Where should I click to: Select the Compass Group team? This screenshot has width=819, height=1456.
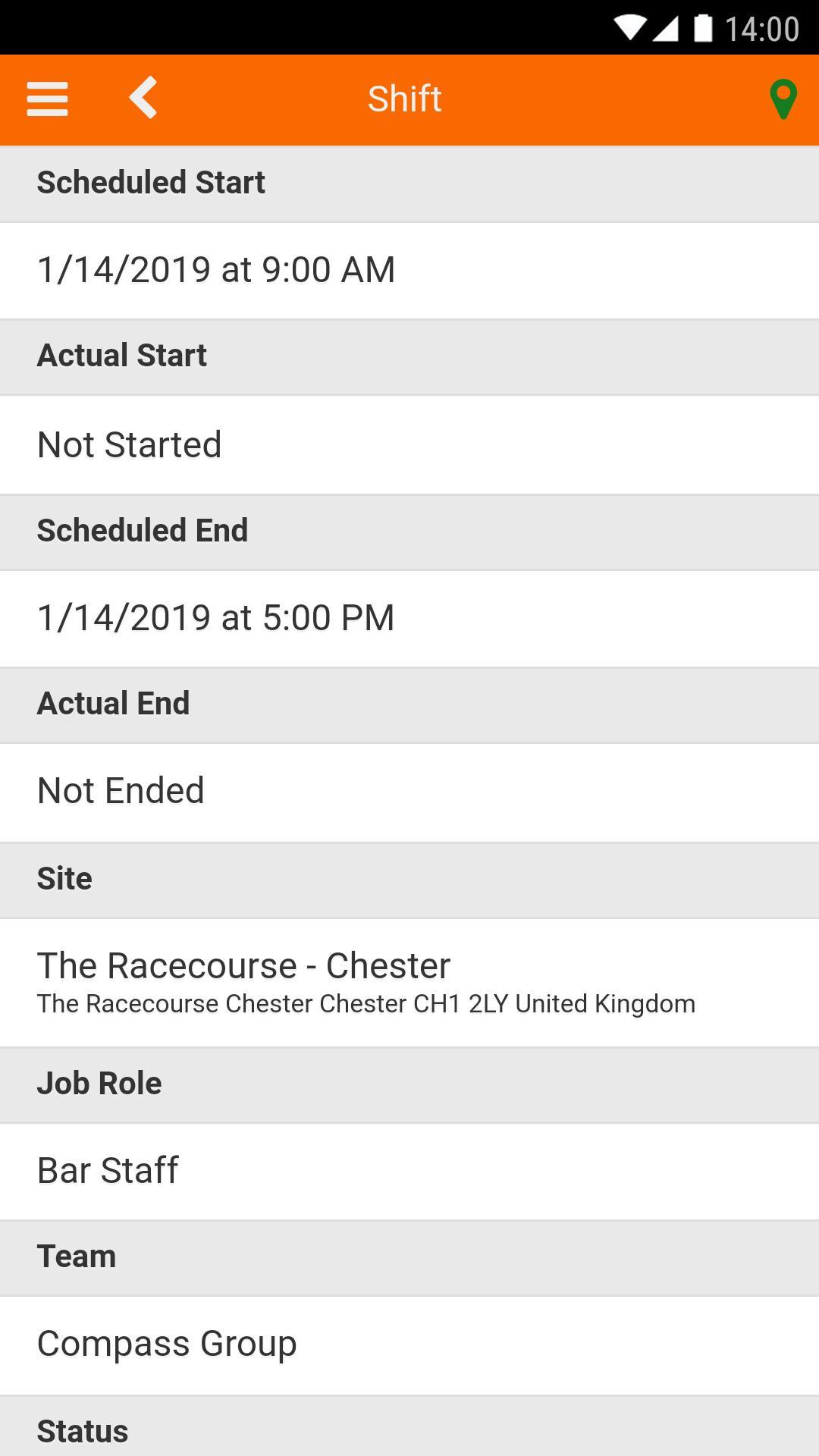coord(167,1344)
